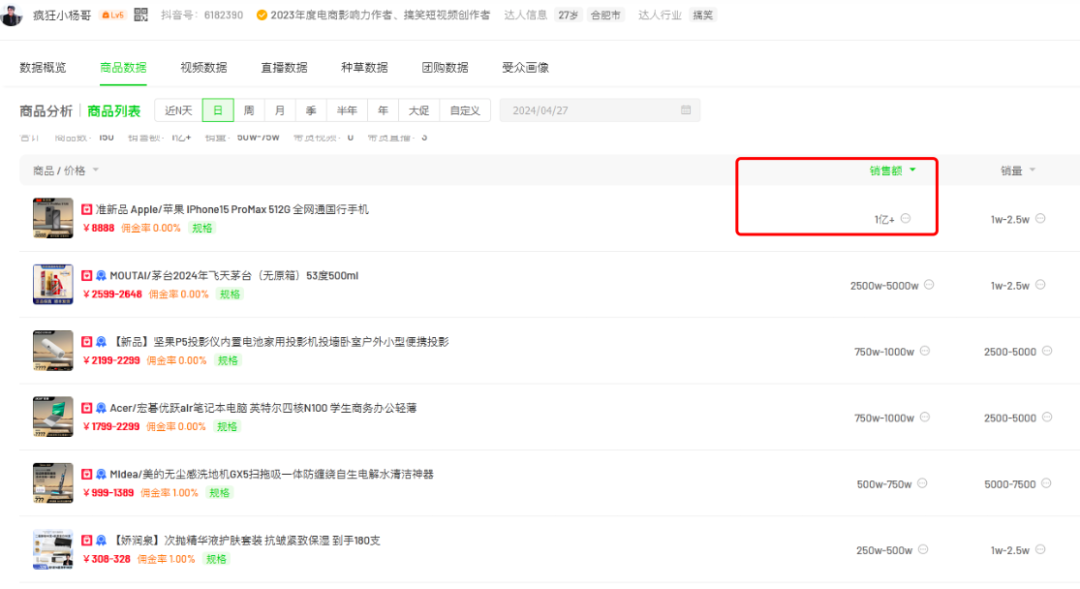Image resolution: width=1080 pixels, height=589 pixels.
Task: Click info icon beside 5000-7500 sales volume
Action: click(1046, 484)
